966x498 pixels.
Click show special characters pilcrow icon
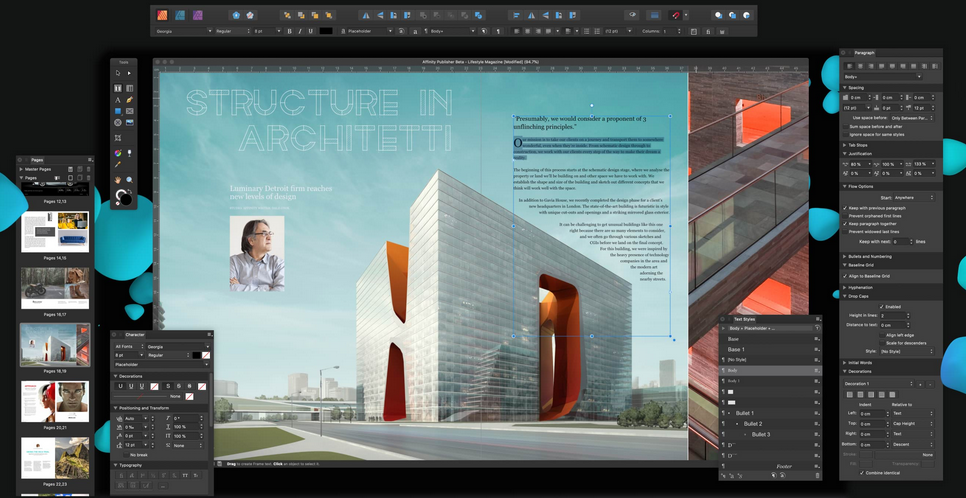[x=498, y=31]
